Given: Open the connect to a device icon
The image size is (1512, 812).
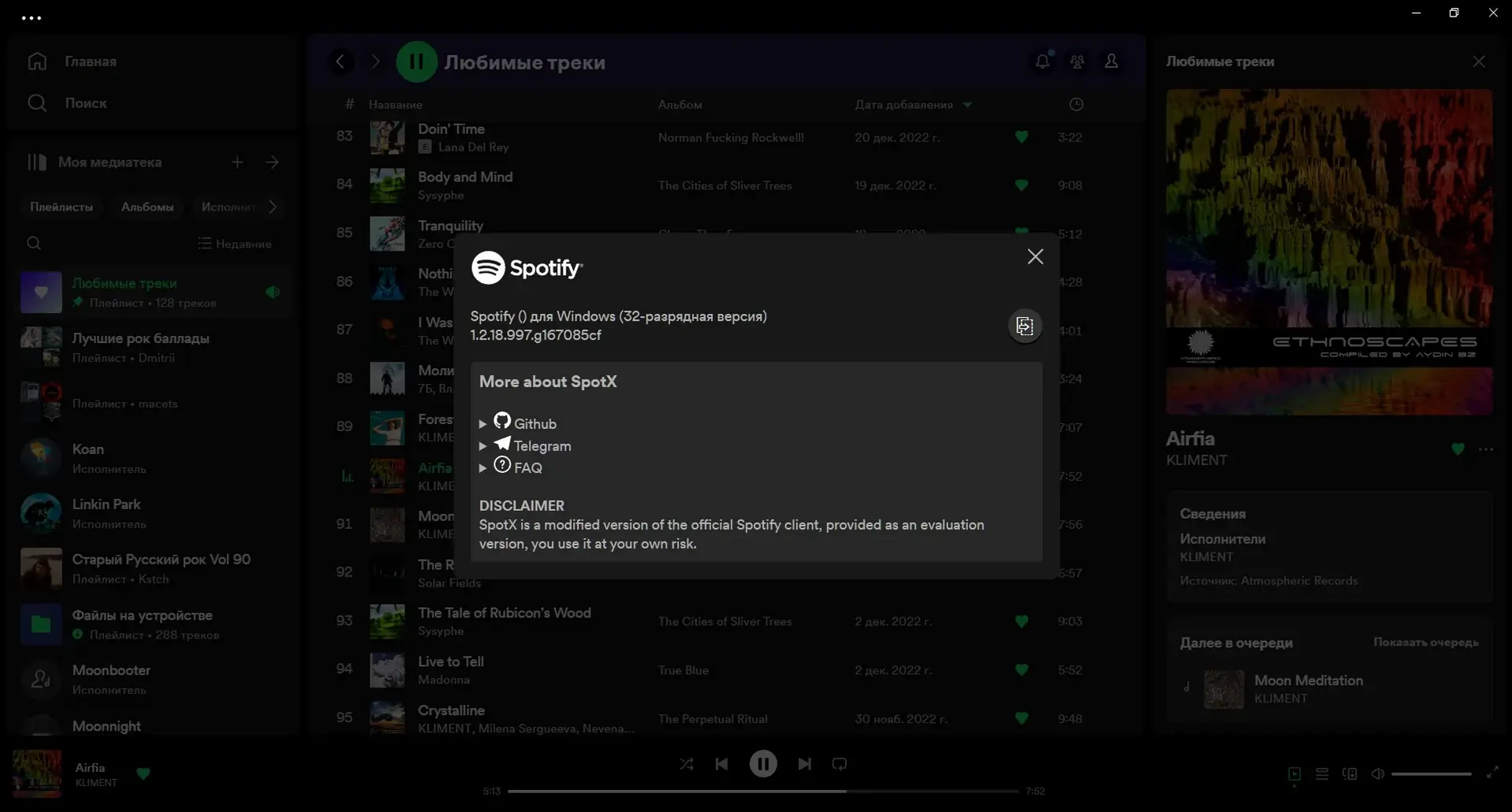Looking at the screenshot, I should (1350, 774).
